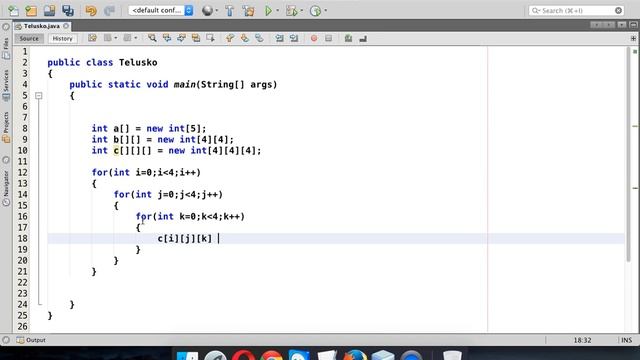This screenshot has height=360, width=640.
Task: Open the Navigator side panel tab
Action: coord(6,188)
